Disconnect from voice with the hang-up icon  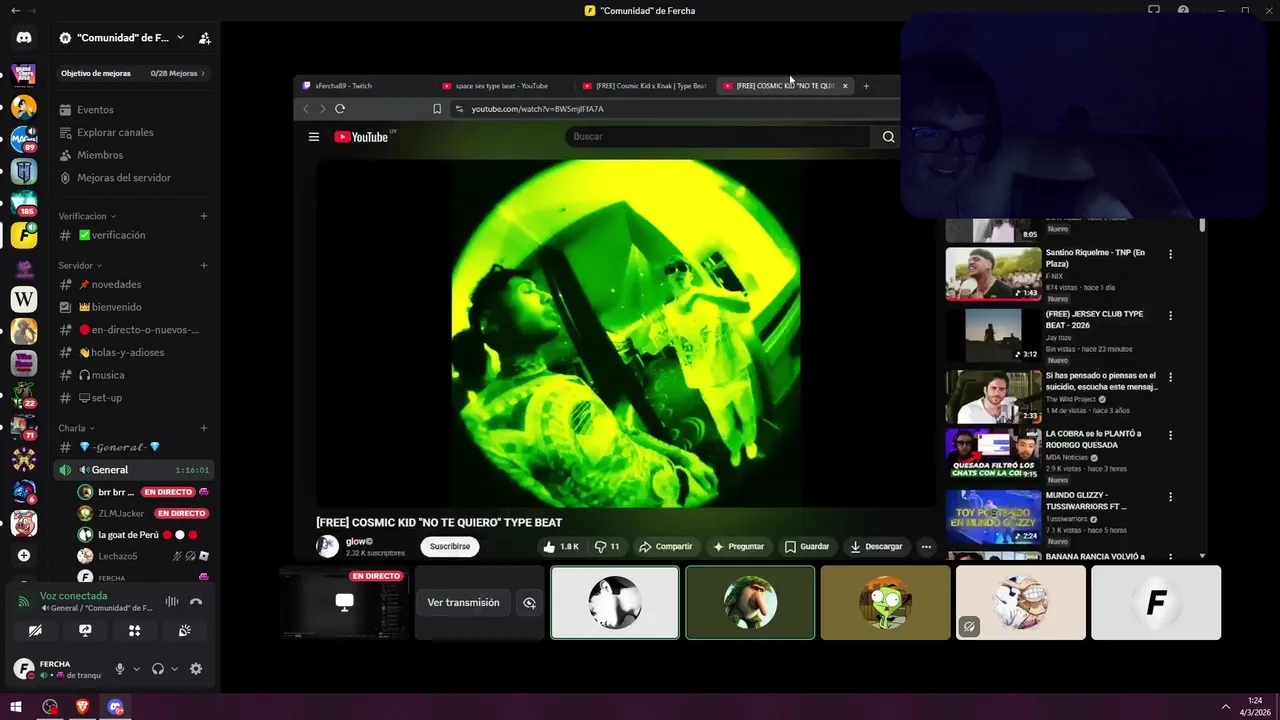coord(196,601)
